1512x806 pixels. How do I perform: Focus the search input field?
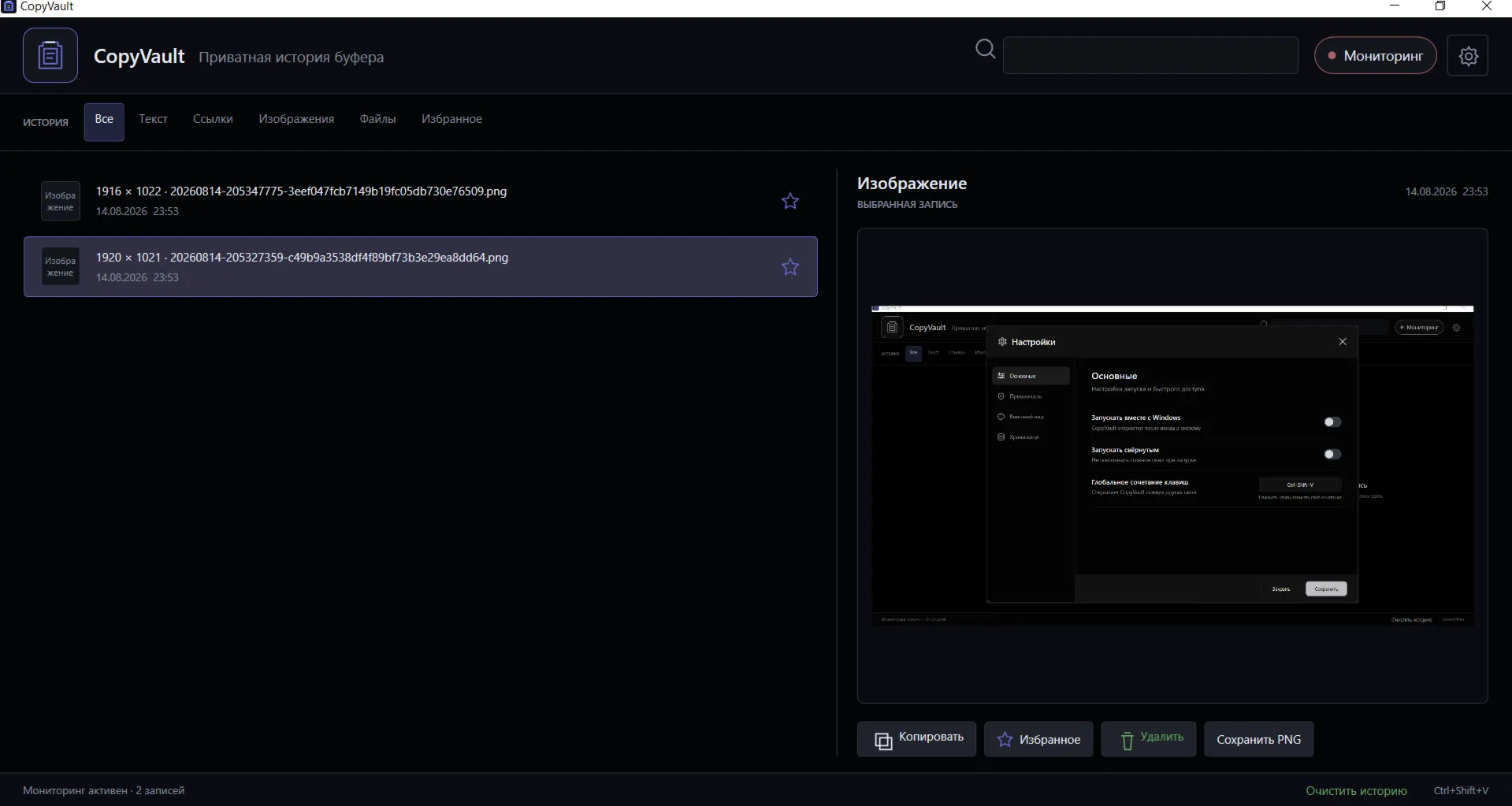point(1150,55)
